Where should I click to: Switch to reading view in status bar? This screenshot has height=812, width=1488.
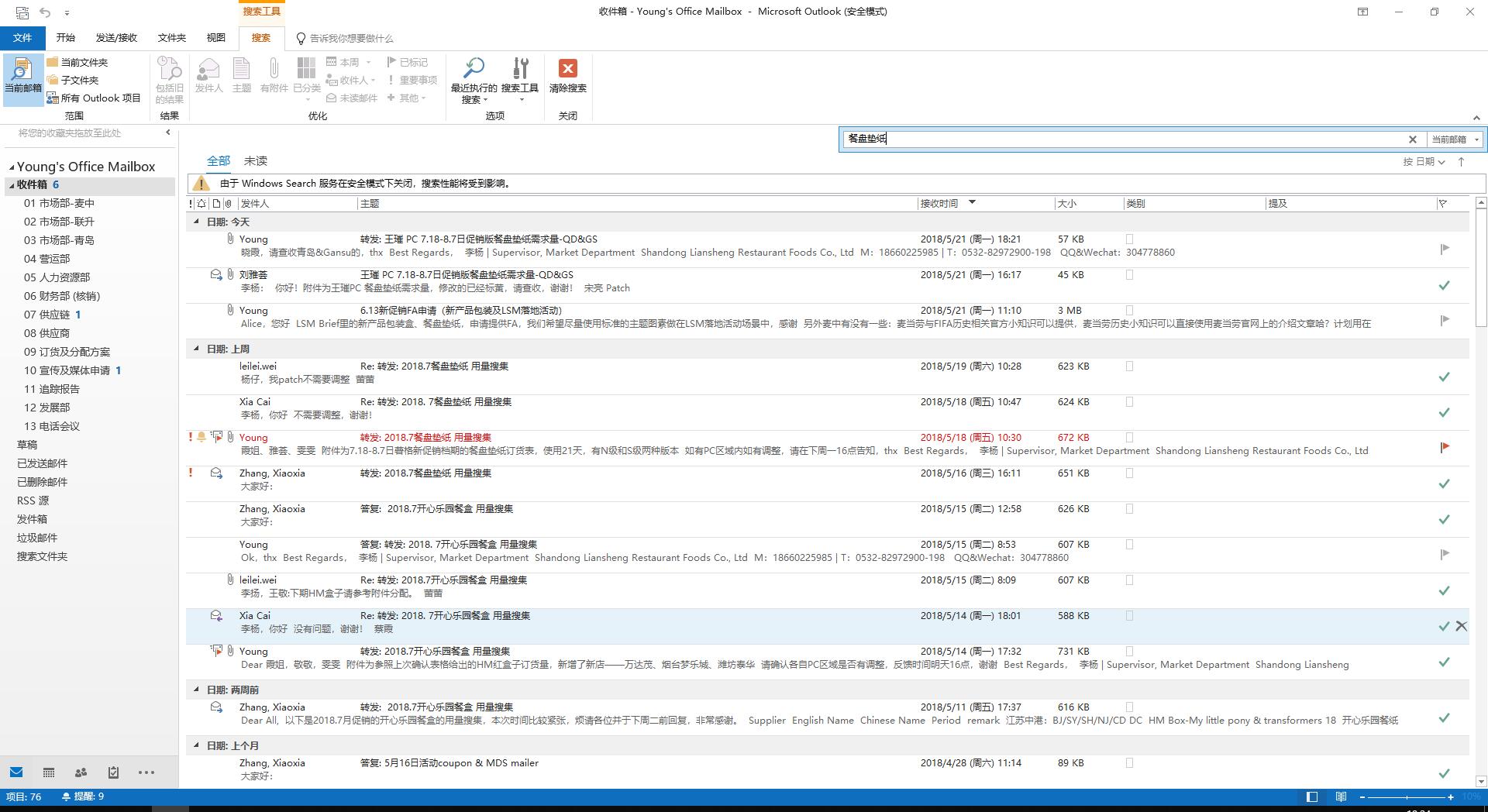1341,797
